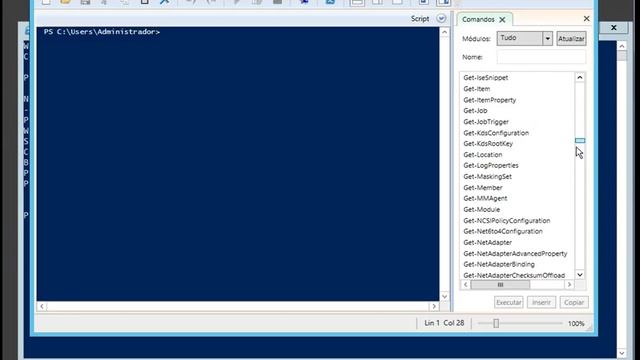Select Get-MaskingSet command
The image size is (640, 360).
click(487, 176)
